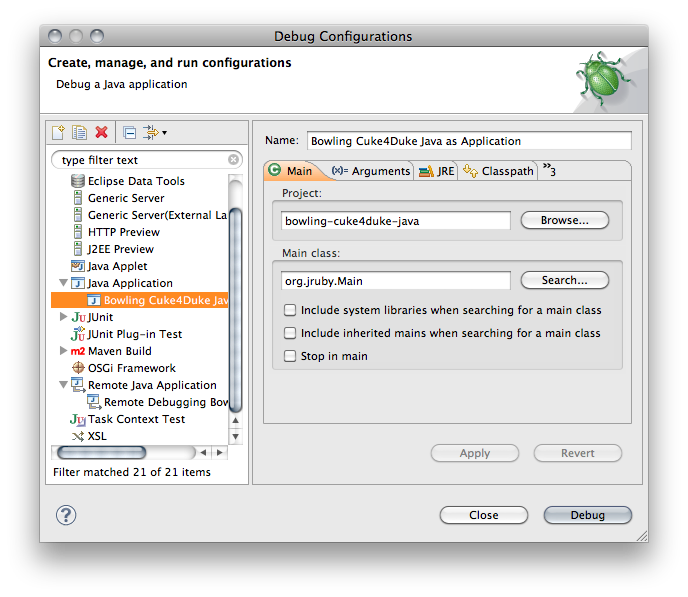Click the Remote Debugging Bov config icon
Screen dimensions: 688x597
pyautogui.click(x=94, y=401)
